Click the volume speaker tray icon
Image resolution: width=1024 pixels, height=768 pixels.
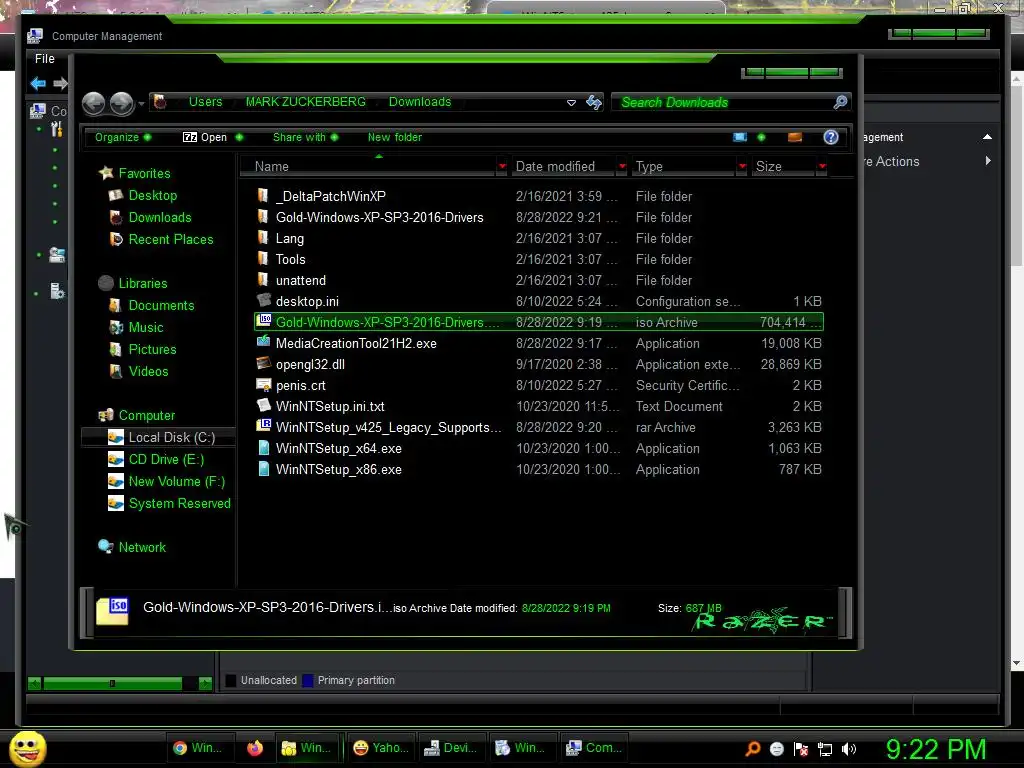[x=849, y=749]
